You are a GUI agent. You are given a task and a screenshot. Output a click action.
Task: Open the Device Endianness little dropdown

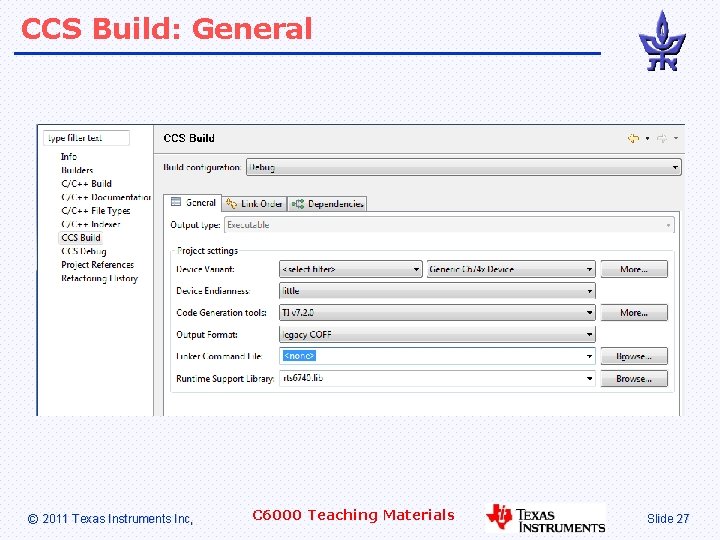point(437,291)
